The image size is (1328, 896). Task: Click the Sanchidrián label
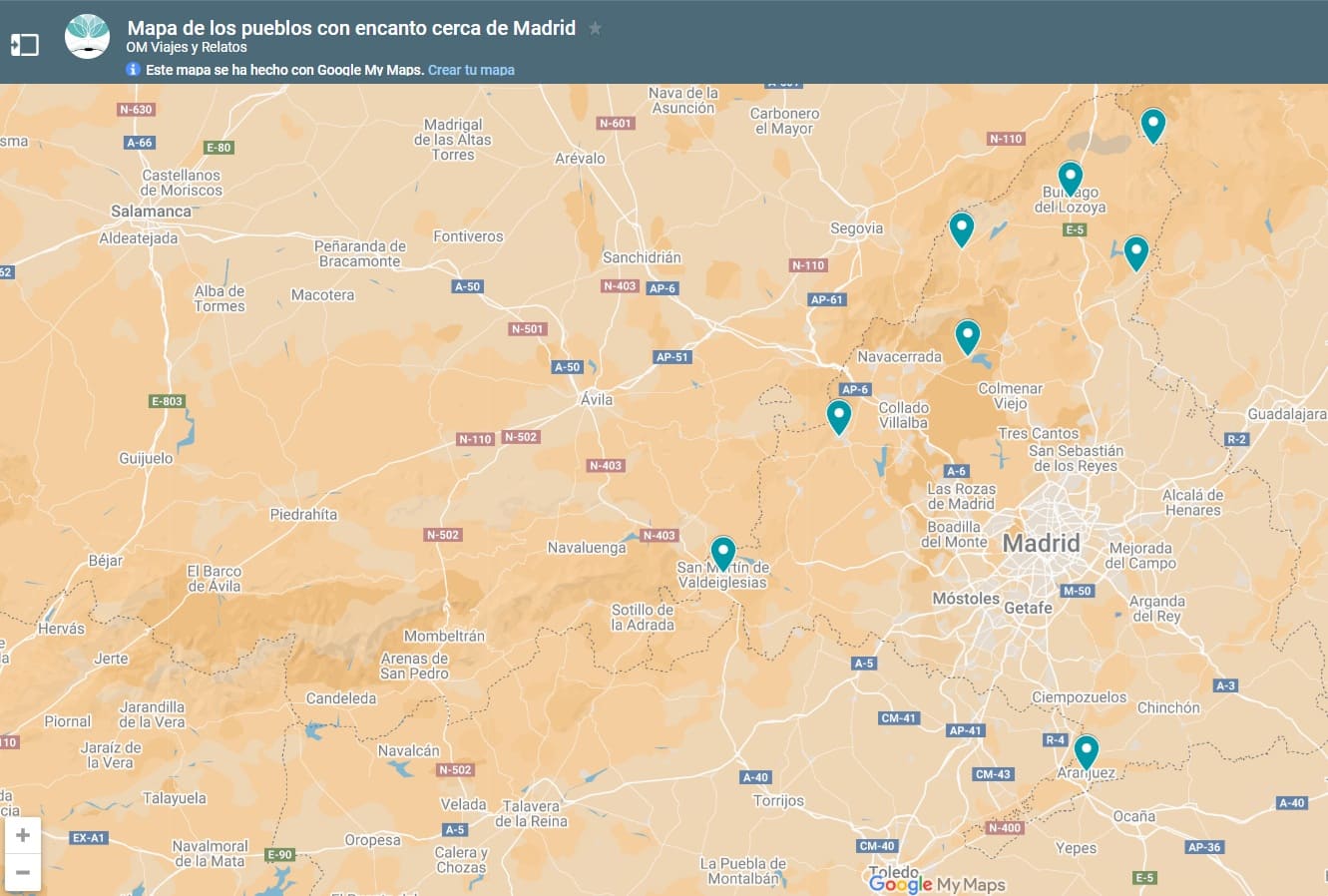(x=642, y=257)
